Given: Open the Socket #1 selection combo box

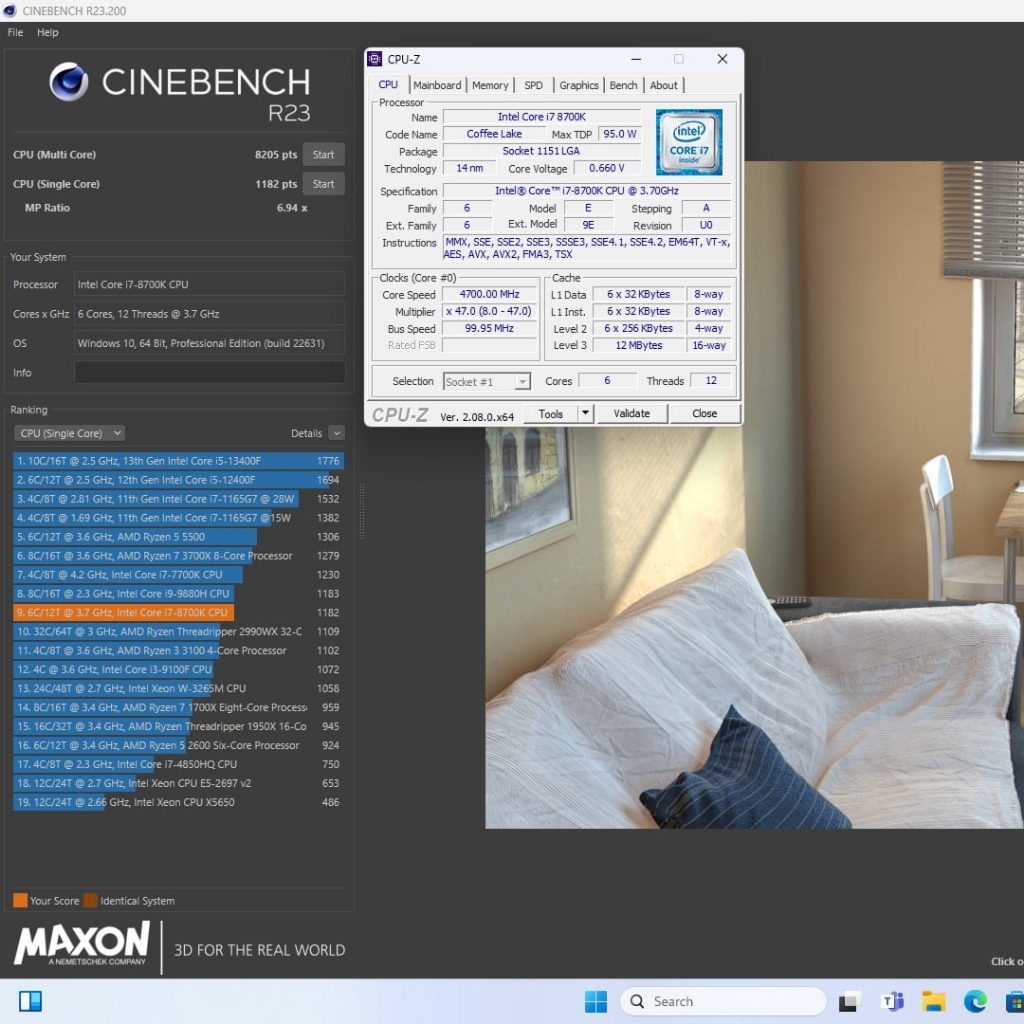Looking at the screenshot, I should (487, 381).
